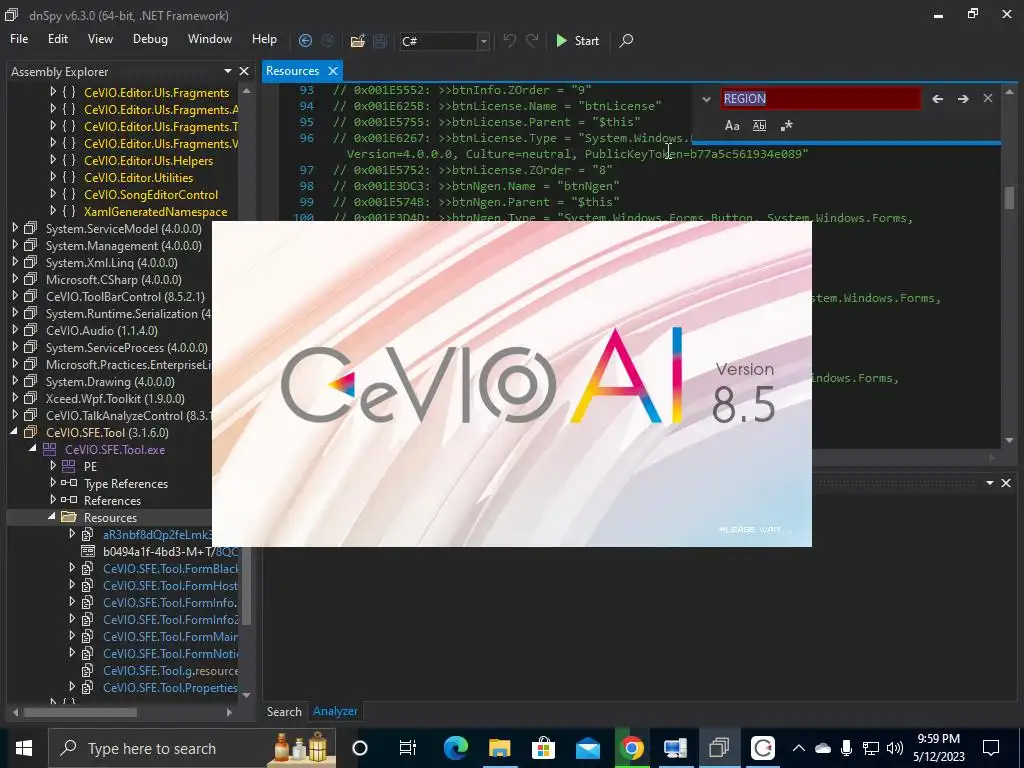
Task: Select XamlGeneratedNamespace item
Action: point(155,212)
